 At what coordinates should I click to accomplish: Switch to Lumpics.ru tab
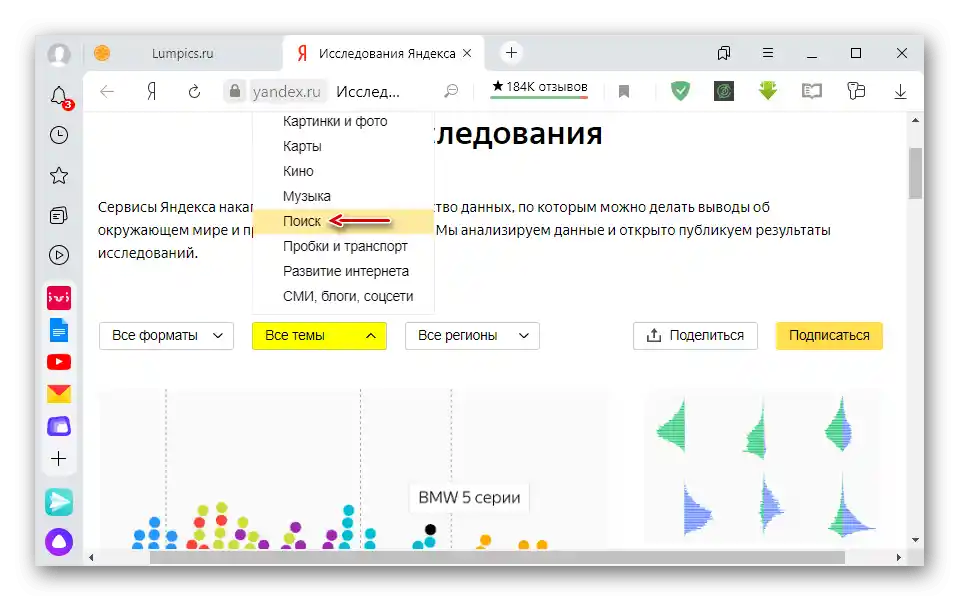click(x=182, y=53)
